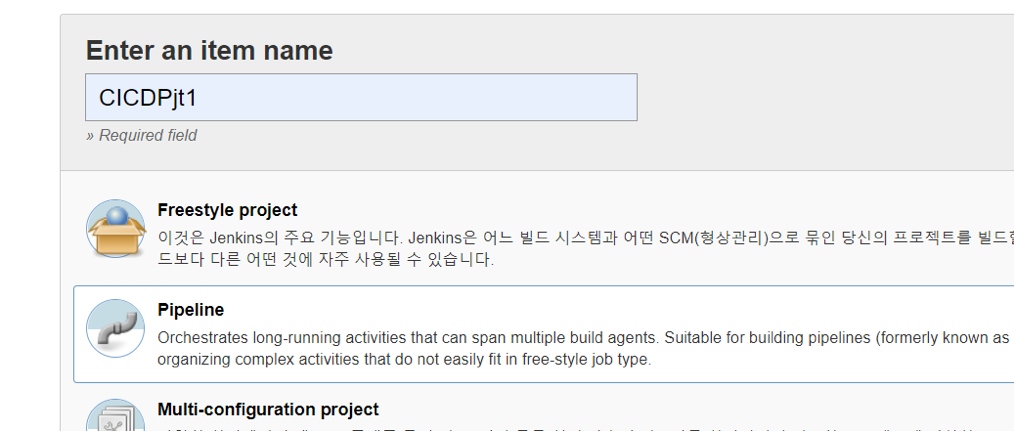
Task: Click the blue globe atop Freestyle box
Action: click(117, 216)
